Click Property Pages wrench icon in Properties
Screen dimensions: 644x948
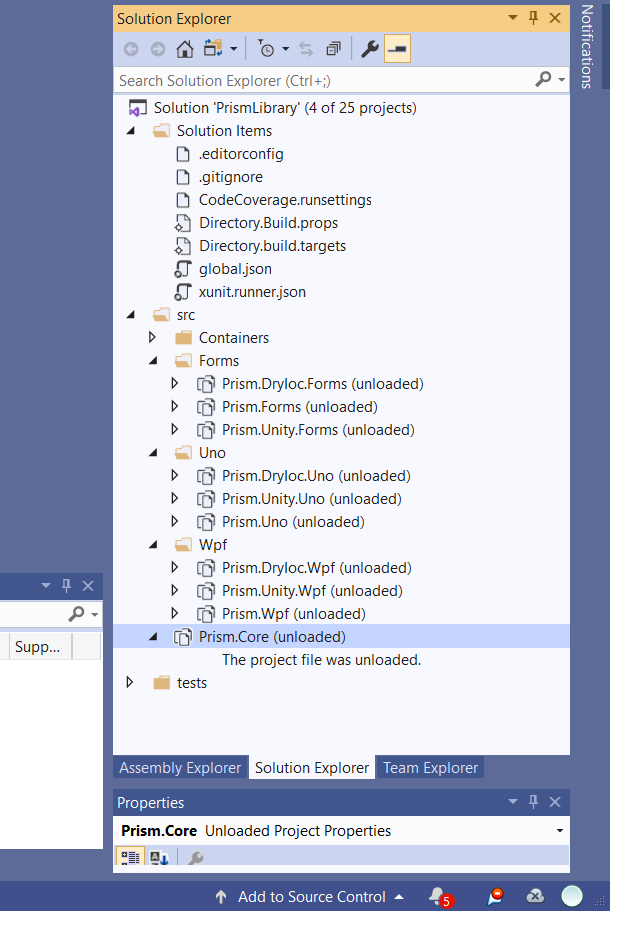pyautogui.click(x=195, y=857)
